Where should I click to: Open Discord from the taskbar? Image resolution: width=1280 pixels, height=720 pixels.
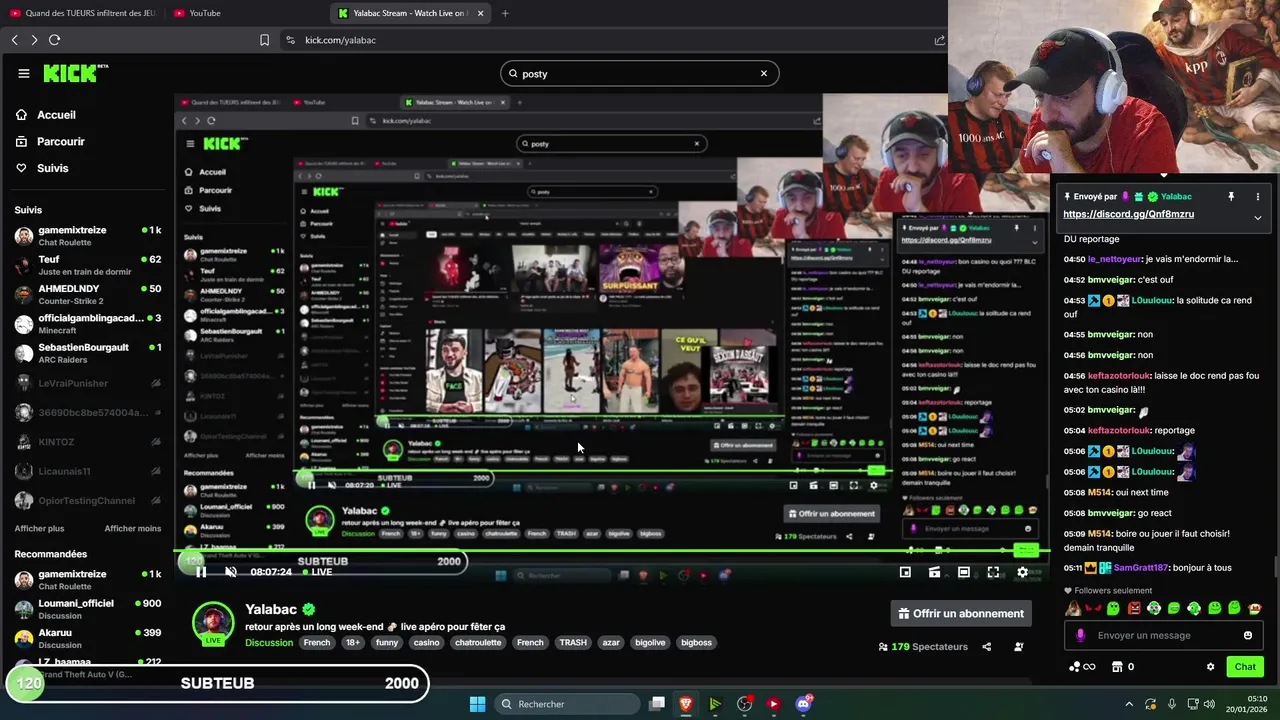pyautogui.click(x=802, y=704)
